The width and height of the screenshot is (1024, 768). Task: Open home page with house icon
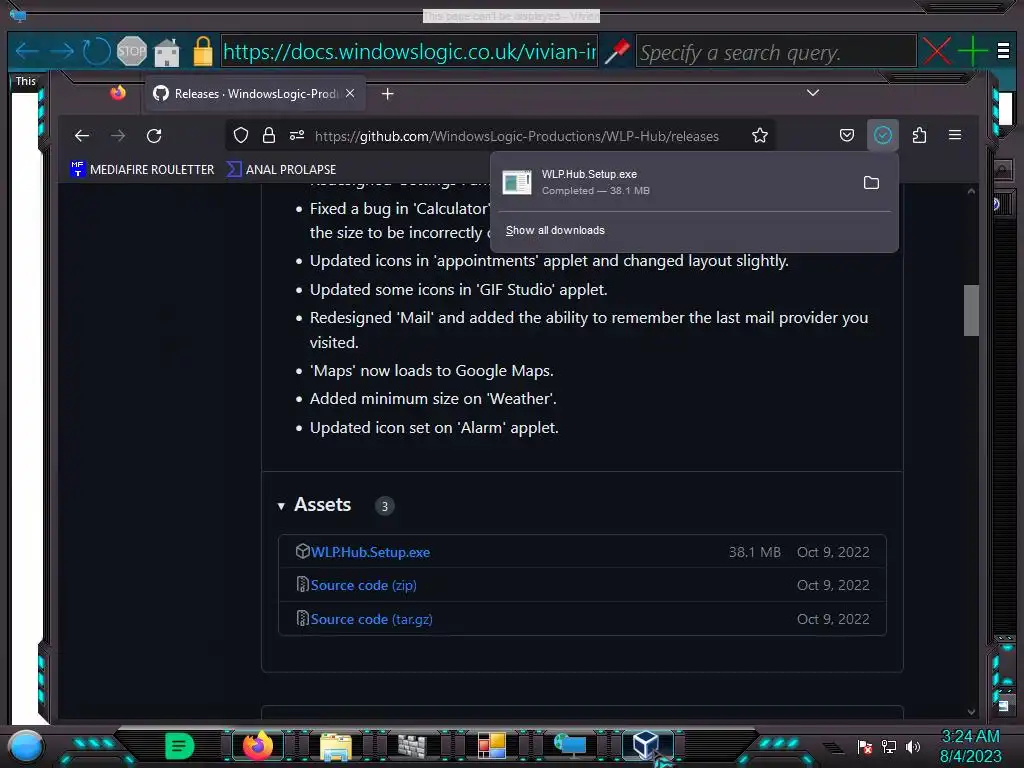pyautogui.click(x=167, y=52)
